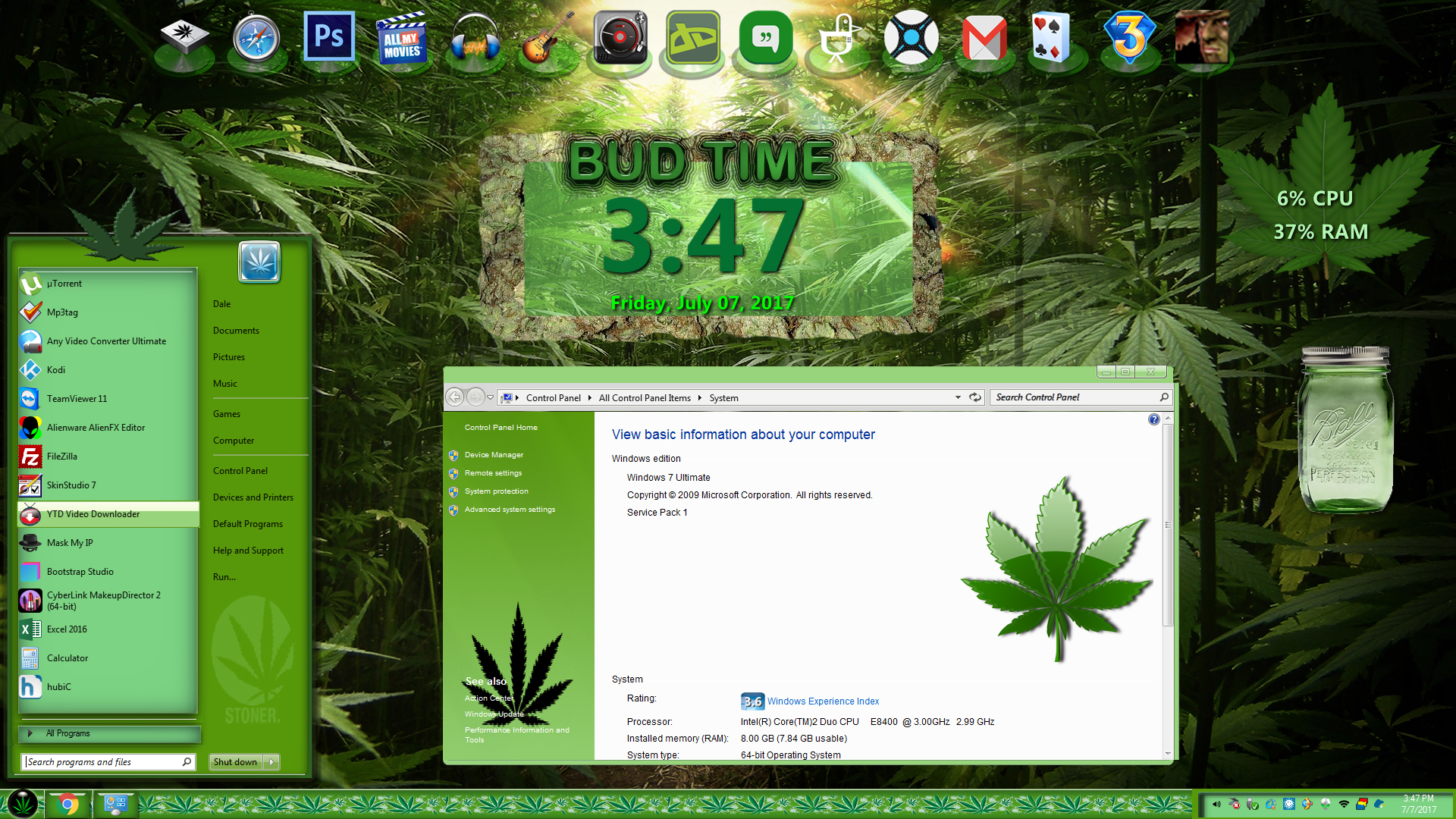Expand All Control Panel Items breadcrumb arrow
This screenshot has height=819, width=1456.
[x=699, y=398]
